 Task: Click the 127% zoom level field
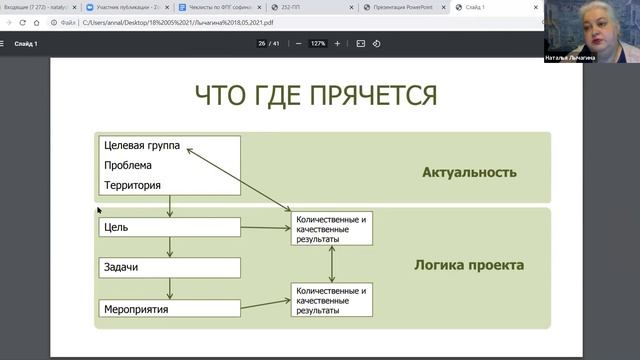pyautogui.click(x=318, y=44)
